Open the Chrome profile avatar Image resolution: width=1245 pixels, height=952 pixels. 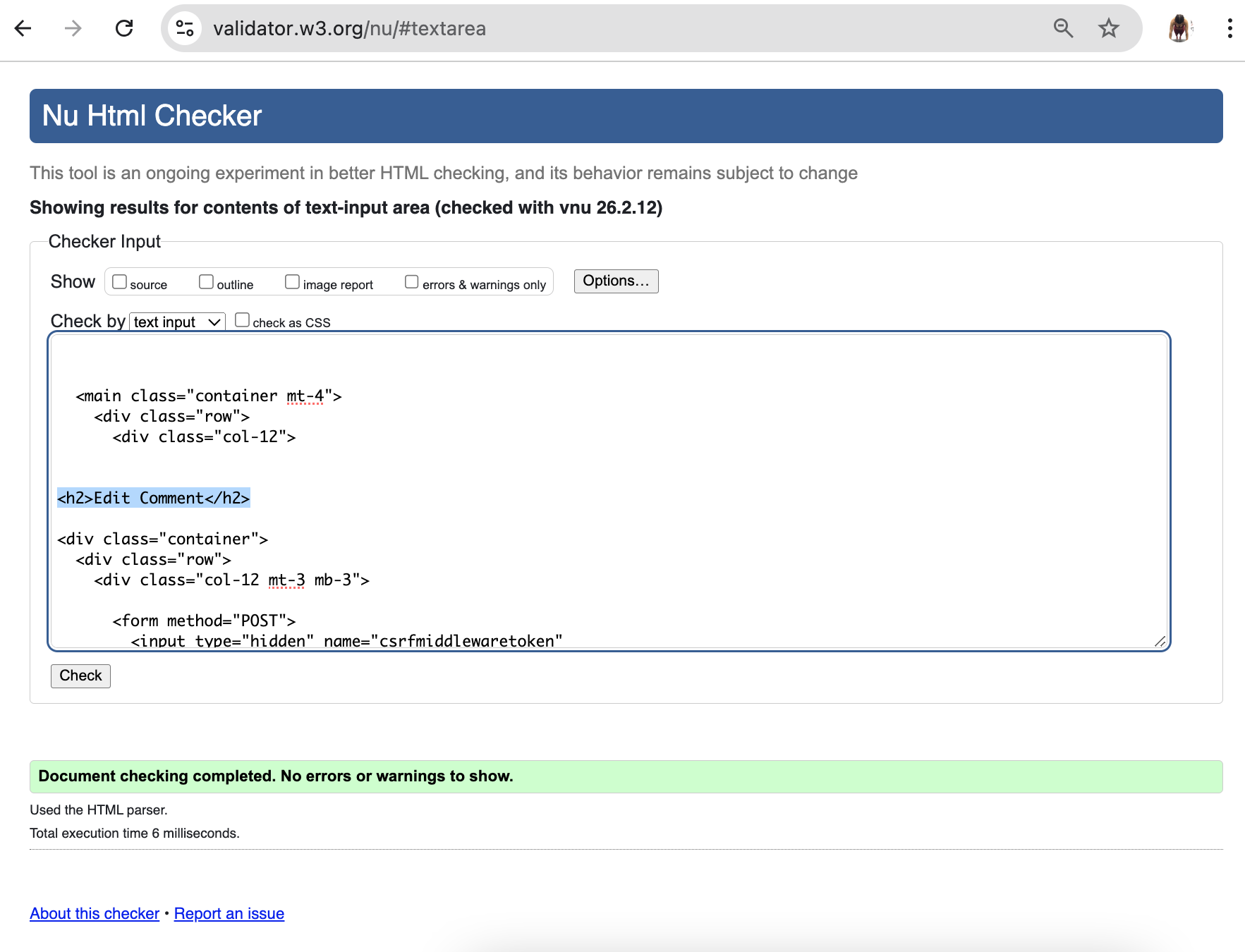click(x=1180, y=29)
